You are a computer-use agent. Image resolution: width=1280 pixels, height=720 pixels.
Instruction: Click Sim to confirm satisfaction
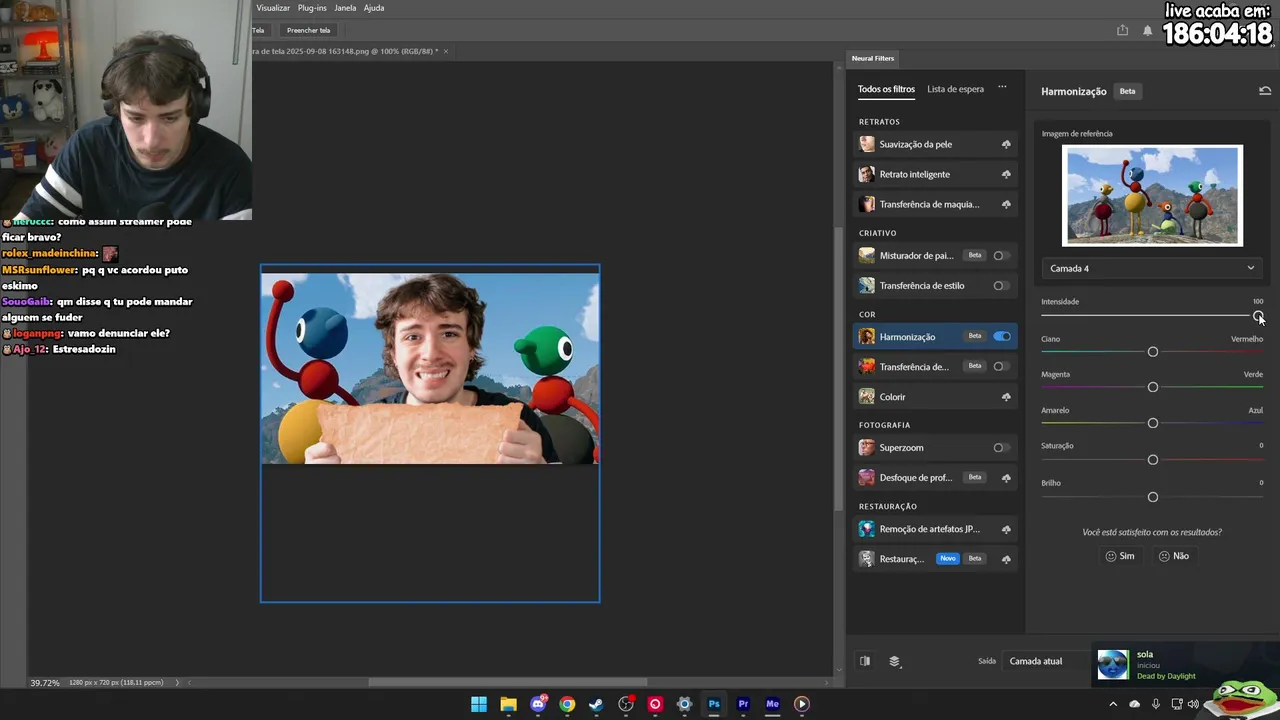pyautogui.click(x=1120, y=556)
